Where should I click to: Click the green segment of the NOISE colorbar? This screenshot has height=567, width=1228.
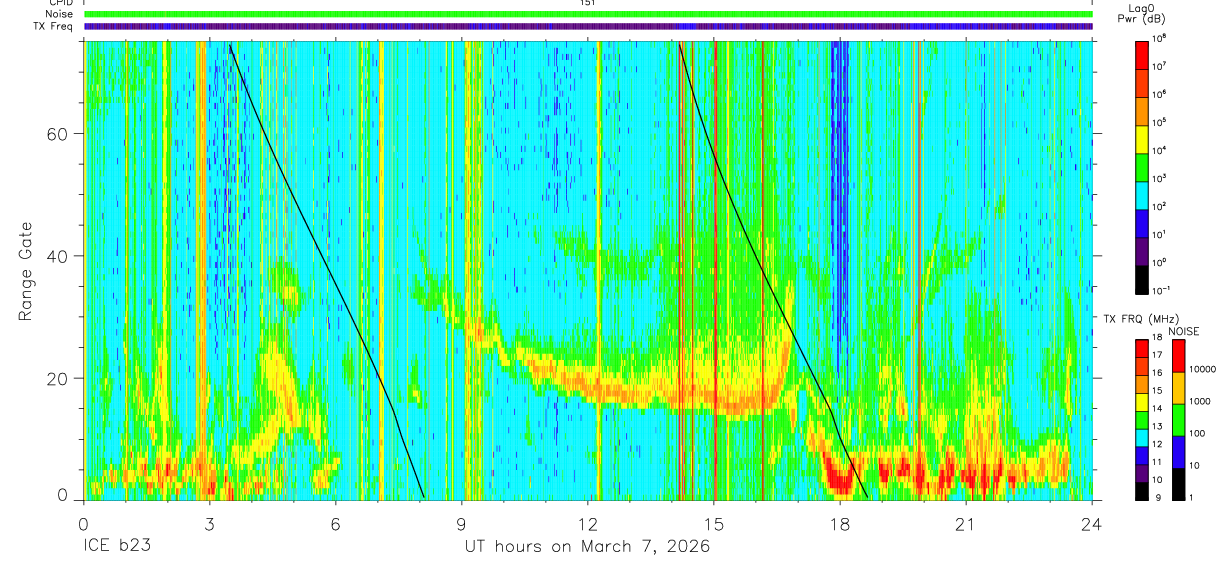coord(1179,420)
